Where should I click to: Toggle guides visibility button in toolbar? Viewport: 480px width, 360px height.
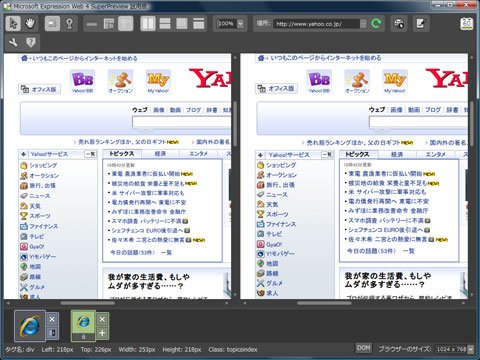coord(109,24)
